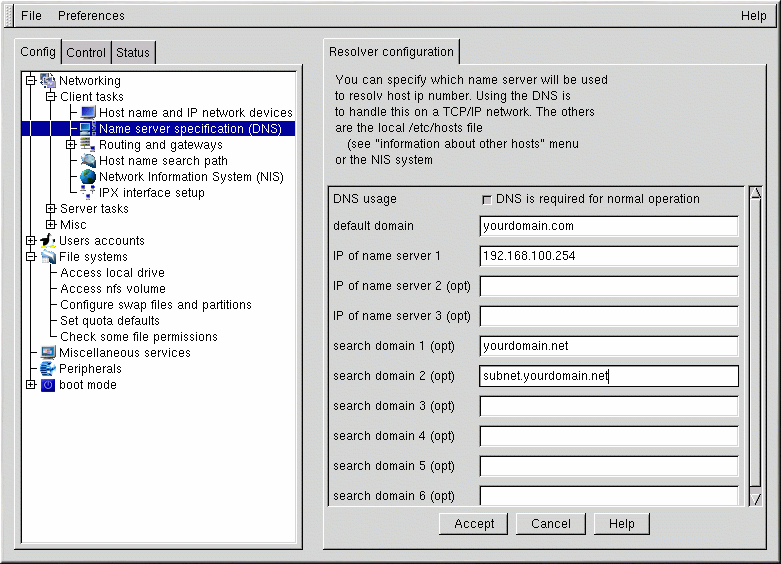Screen dimensions: 781x564
Task: Click the form's vertical scrollbar down arrow
Action: point(756,498)
